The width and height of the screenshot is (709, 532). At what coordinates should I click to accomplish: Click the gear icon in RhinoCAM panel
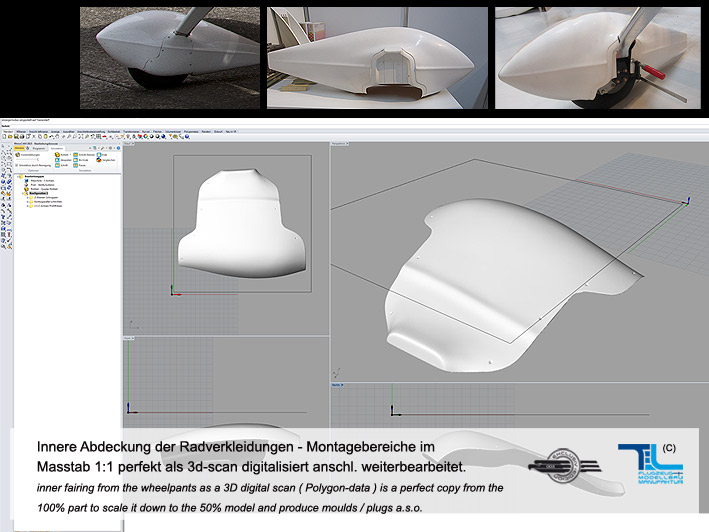click(110, 148)
